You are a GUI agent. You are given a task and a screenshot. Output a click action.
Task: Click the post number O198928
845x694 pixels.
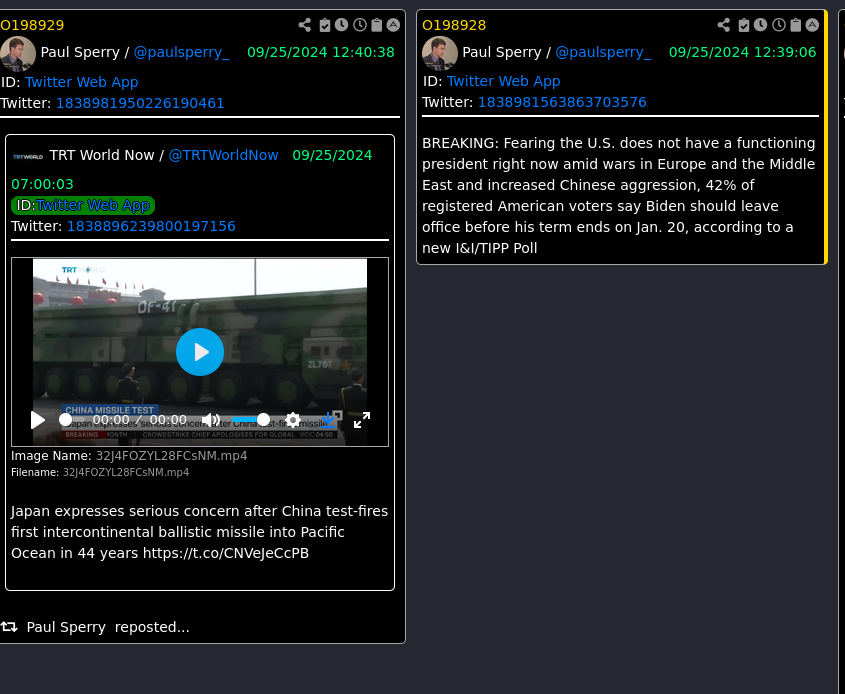point(454,25)
